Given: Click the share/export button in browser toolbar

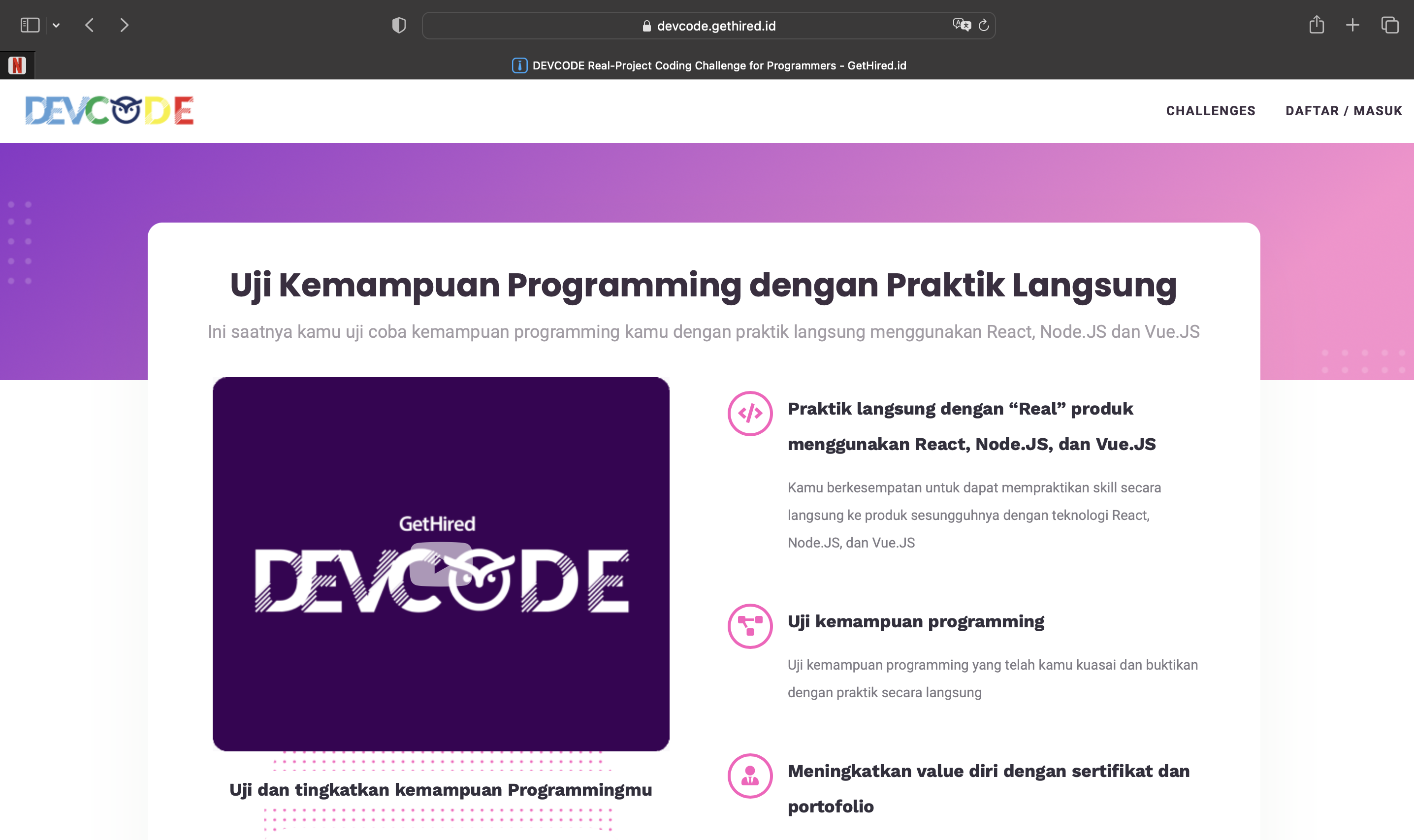Looking at the screenshot, I should pyautogui.click(x=1317, y=25).
